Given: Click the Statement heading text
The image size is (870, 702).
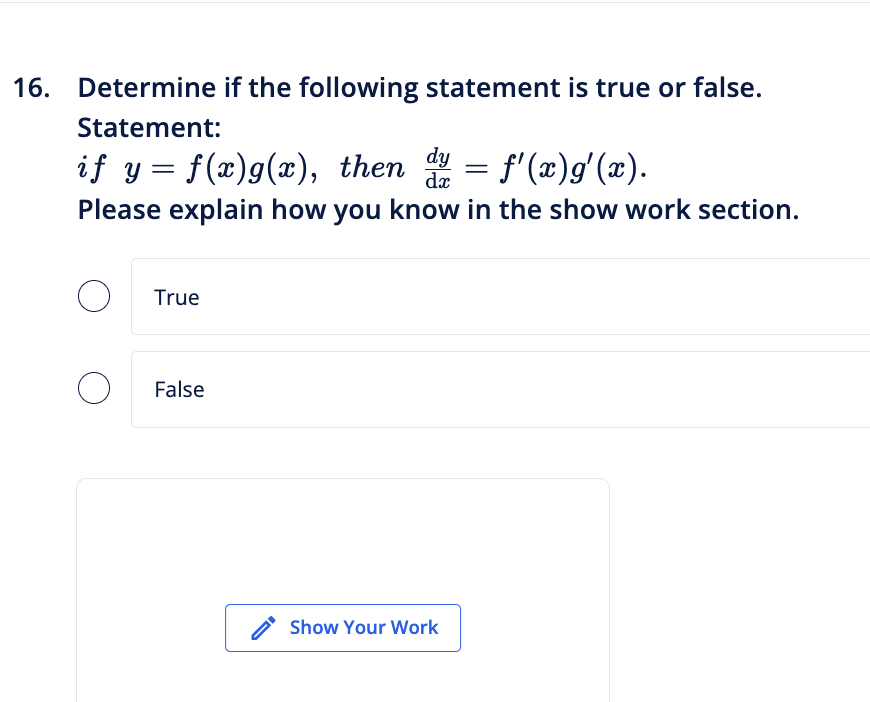Looking at the screenshot, I should tap(148, 127).
